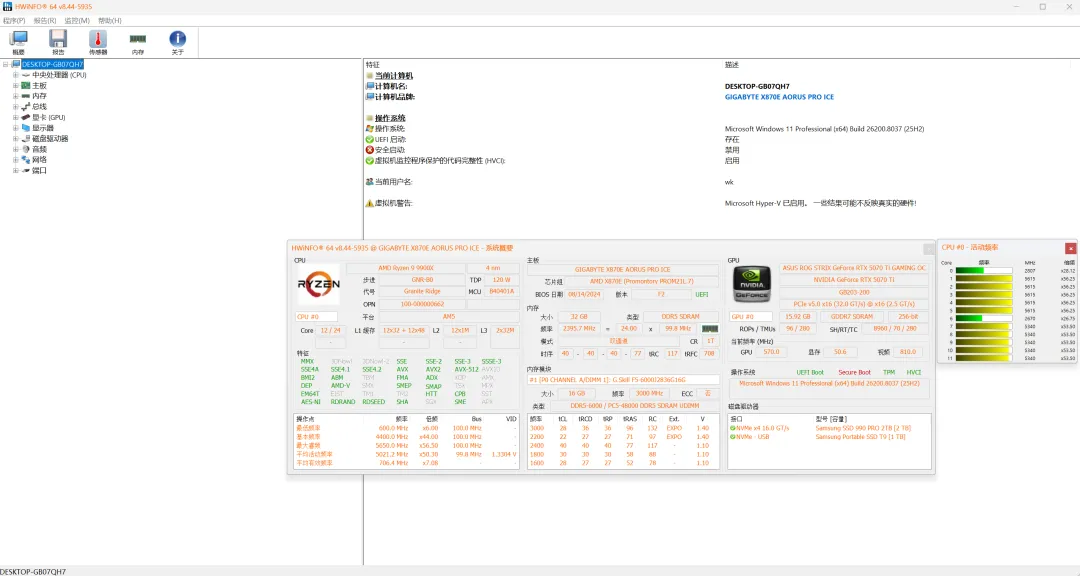
Task: Collapse the DESKTOP-GB07QH7 root node
Action: pyautogui.click(x=6, y=64)
